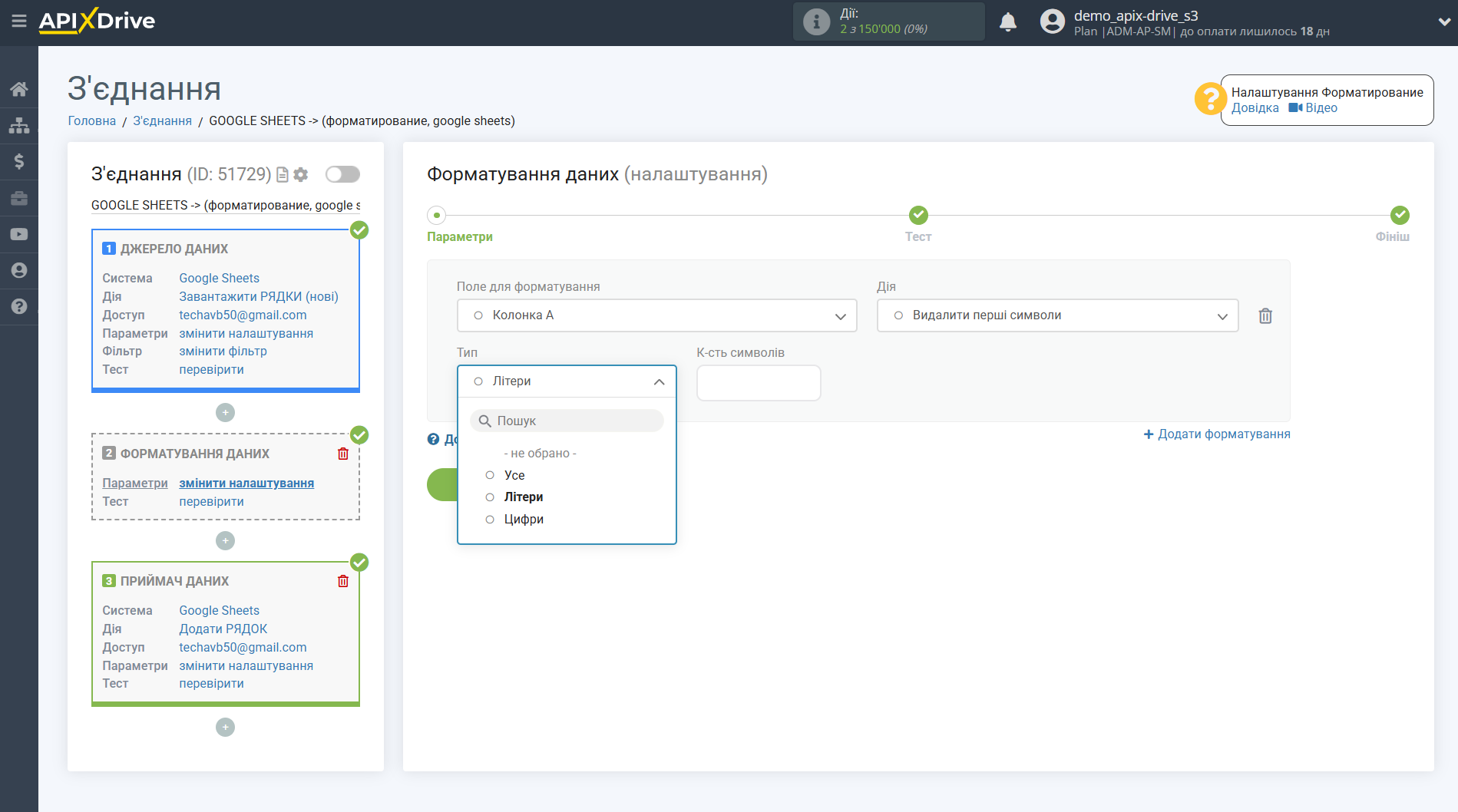This screenshot has width=1458, height=812.
Task: Click the Додати форматування link
Action: point(1216,434)
